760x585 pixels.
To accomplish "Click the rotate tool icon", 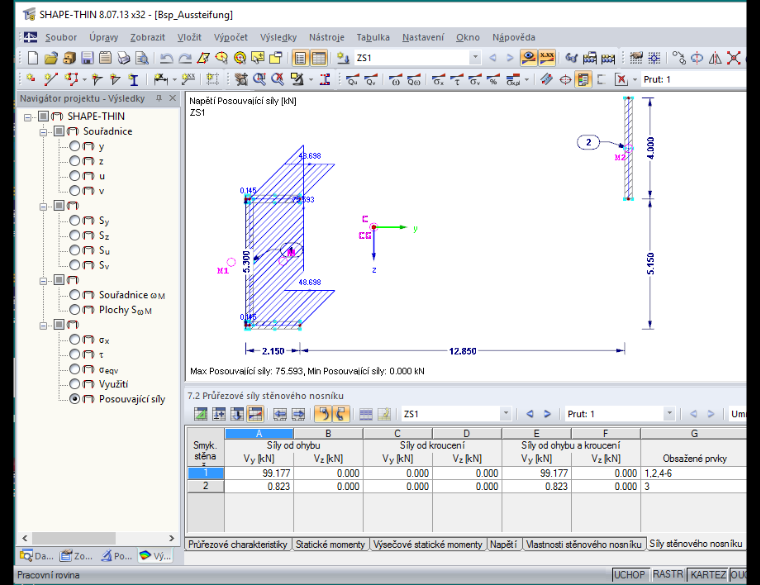I will (697, 58).
